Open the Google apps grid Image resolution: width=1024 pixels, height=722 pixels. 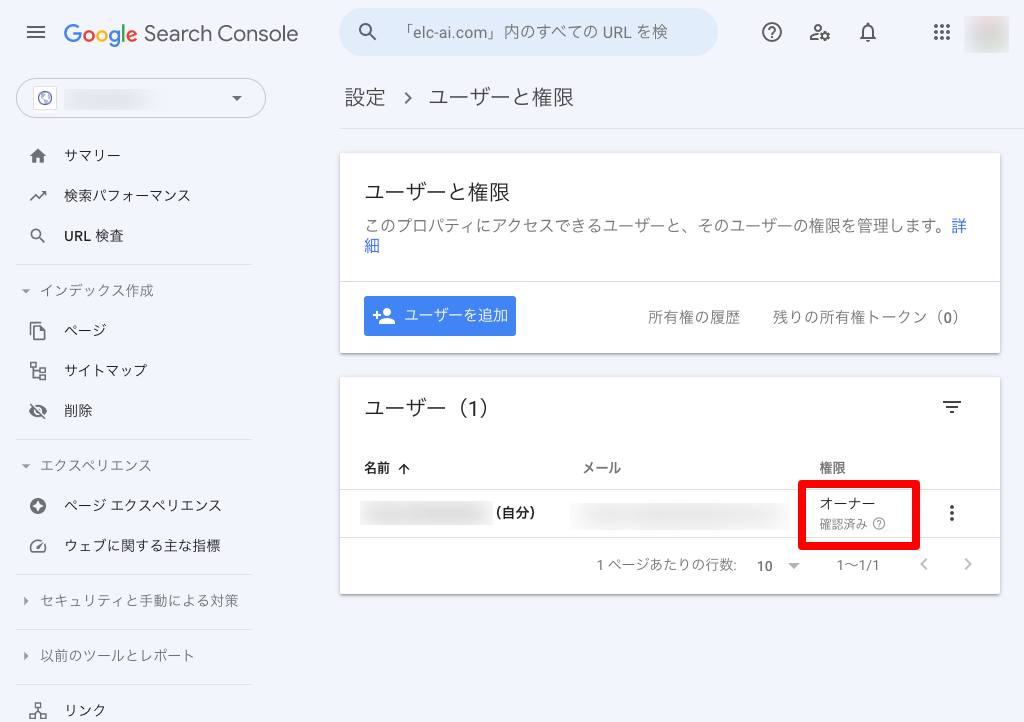pos(941,33)
